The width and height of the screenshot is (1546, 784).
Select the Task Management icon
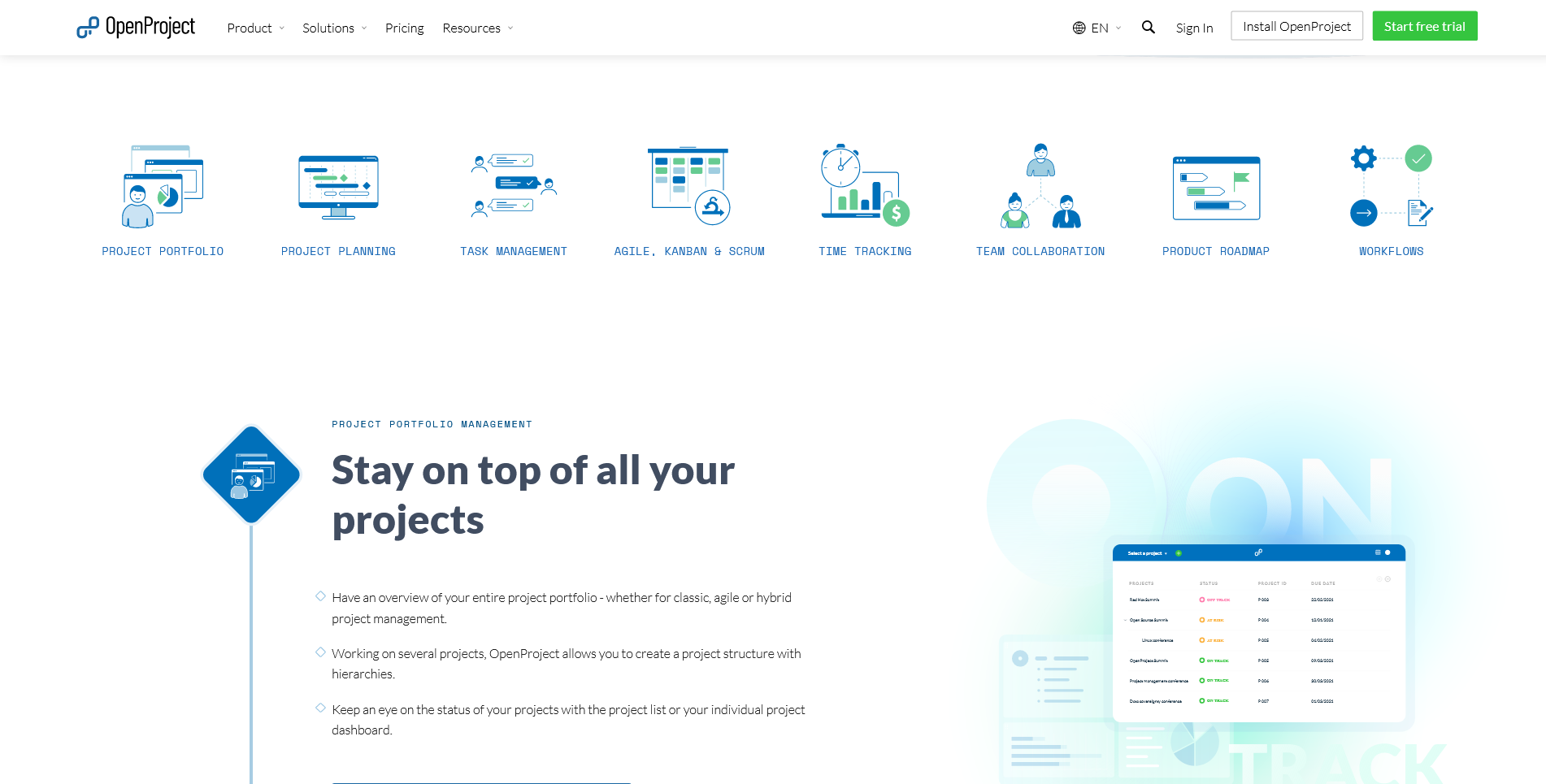(x=514, y=186)
